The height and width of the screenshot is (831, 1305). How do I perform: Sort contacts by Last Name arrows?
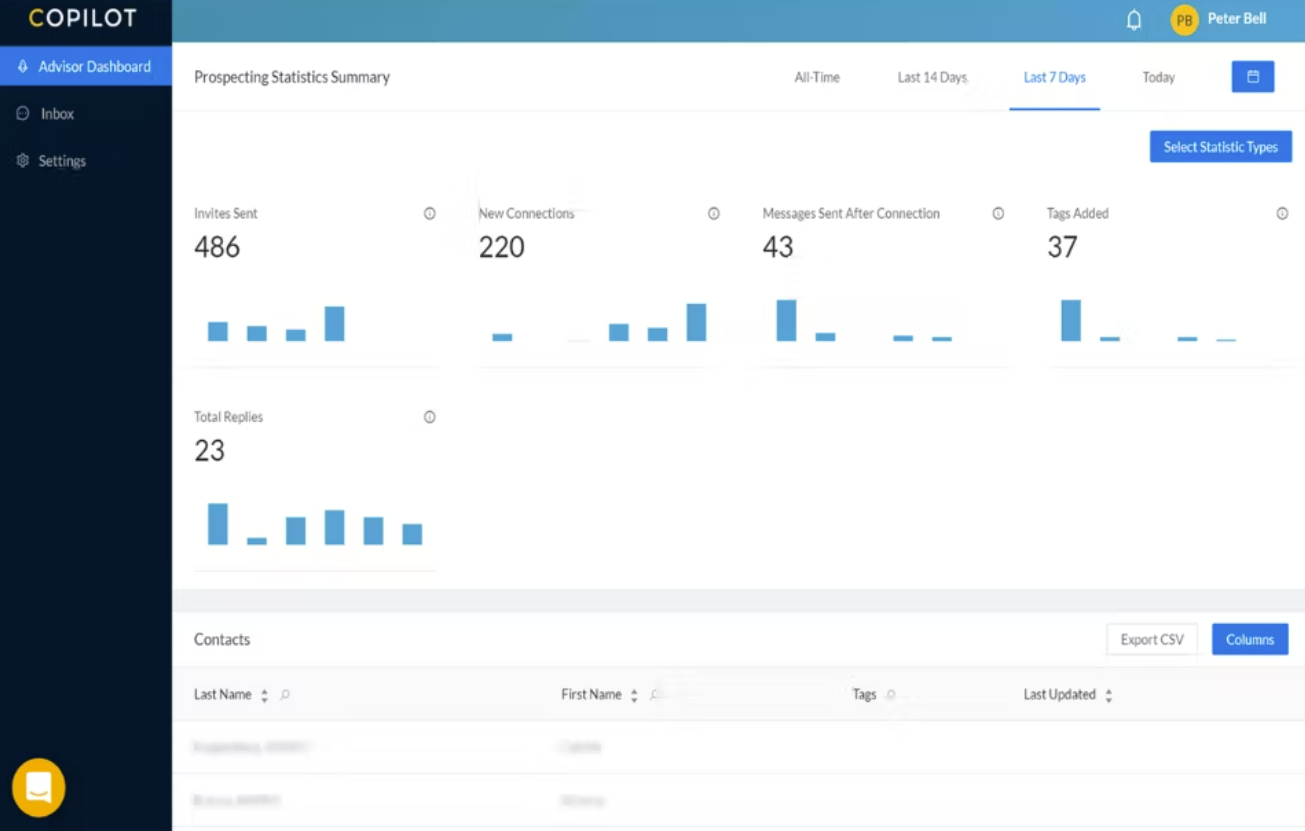[264, 695]
